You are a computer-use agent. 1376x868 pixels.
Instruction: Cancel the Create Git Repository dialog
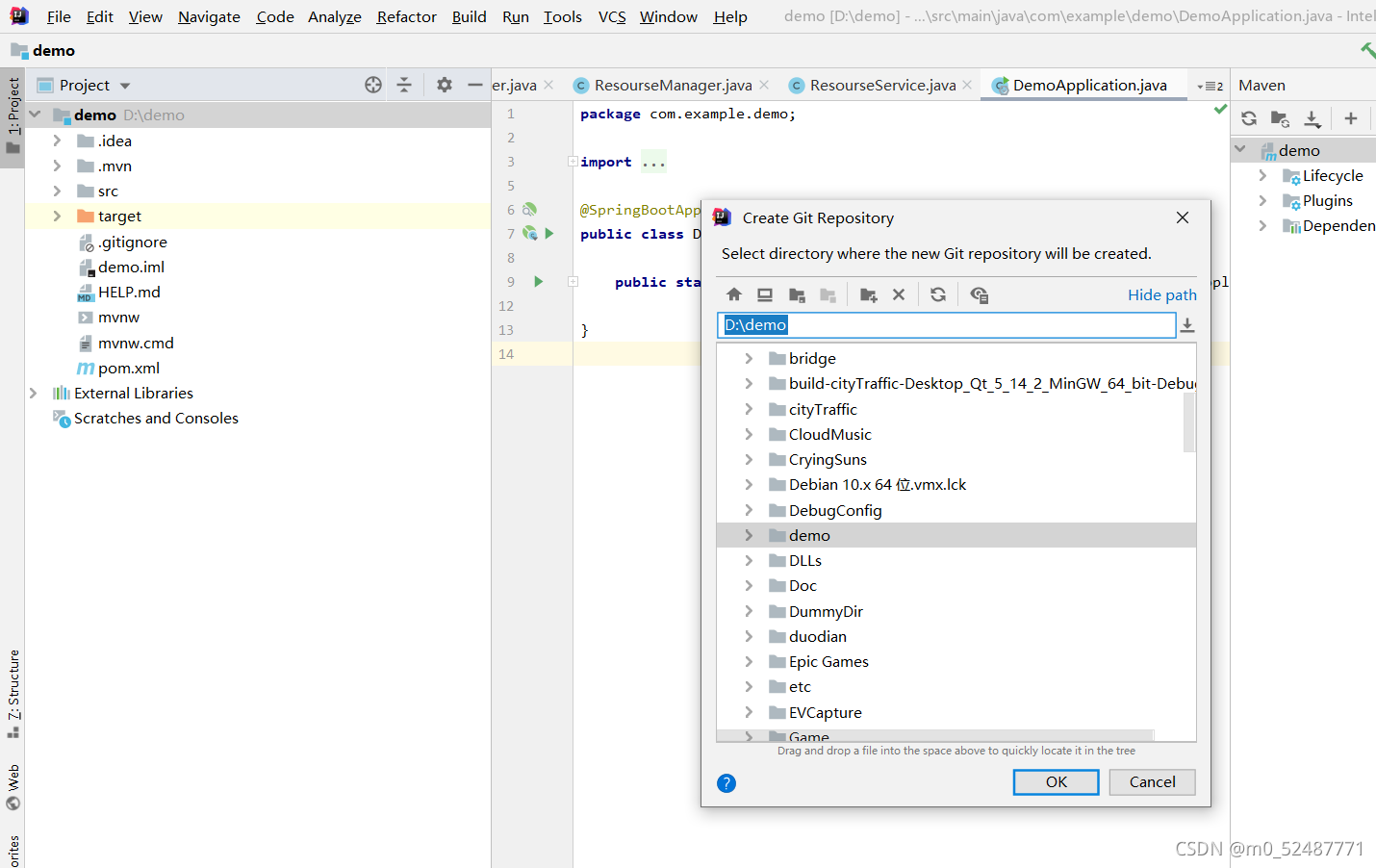pyautogui.click(x=1152, y=782)
